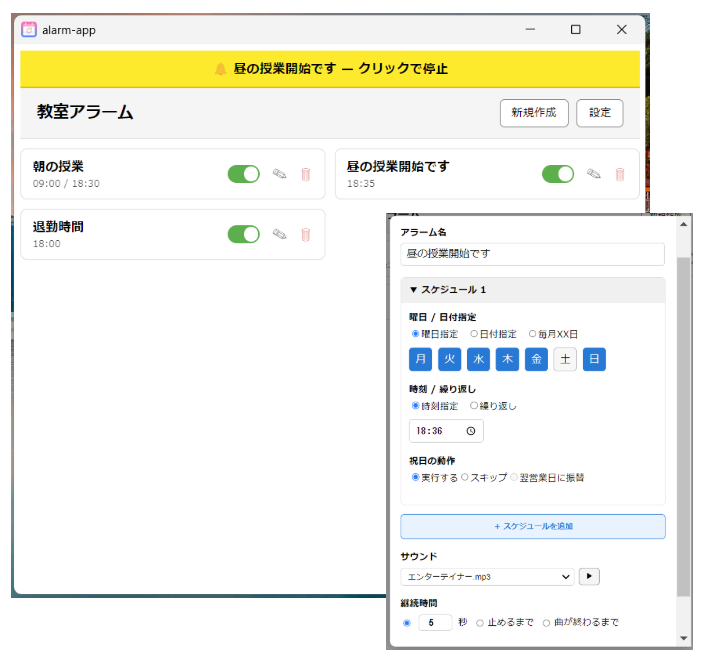
Task: Toggle the 昼の授業開始です alarm switch
Action: [558, 174]
